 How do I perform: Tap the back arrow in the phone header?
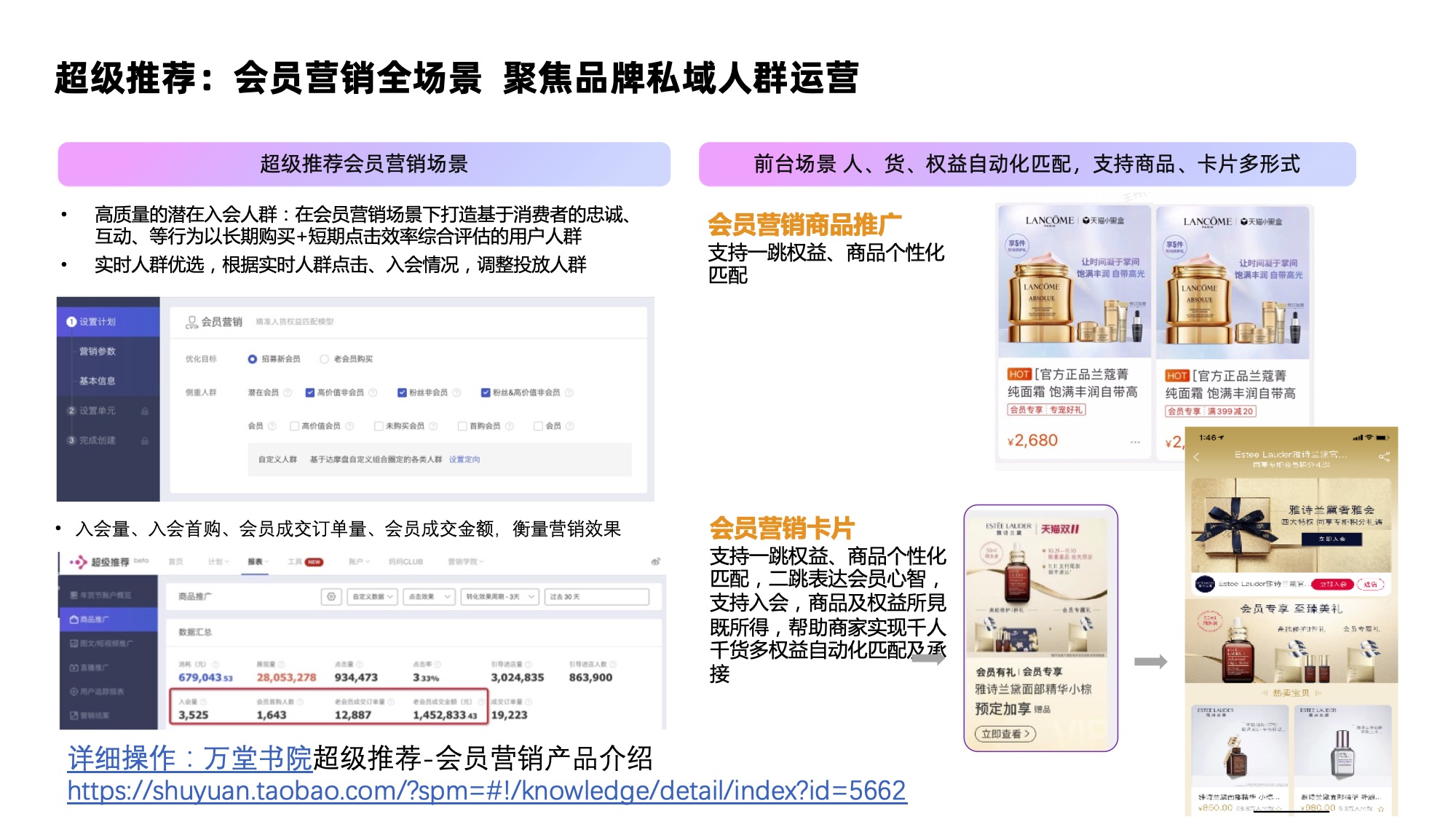pyautogui.click(x=1196, y=457)
